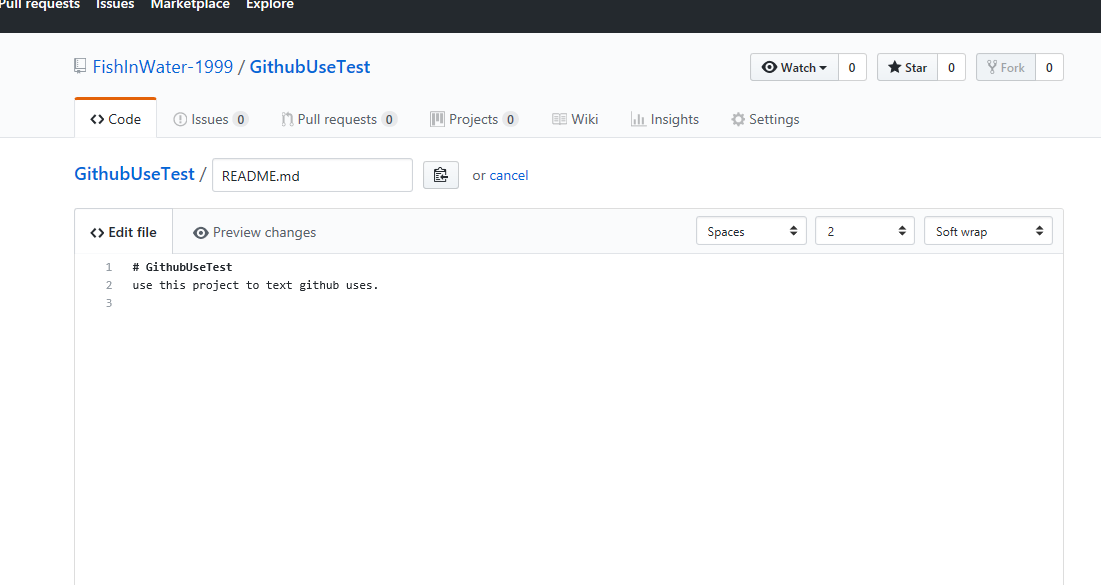Switch to the Wiki tab
The image size is (1101, 585).
(583, 118)
